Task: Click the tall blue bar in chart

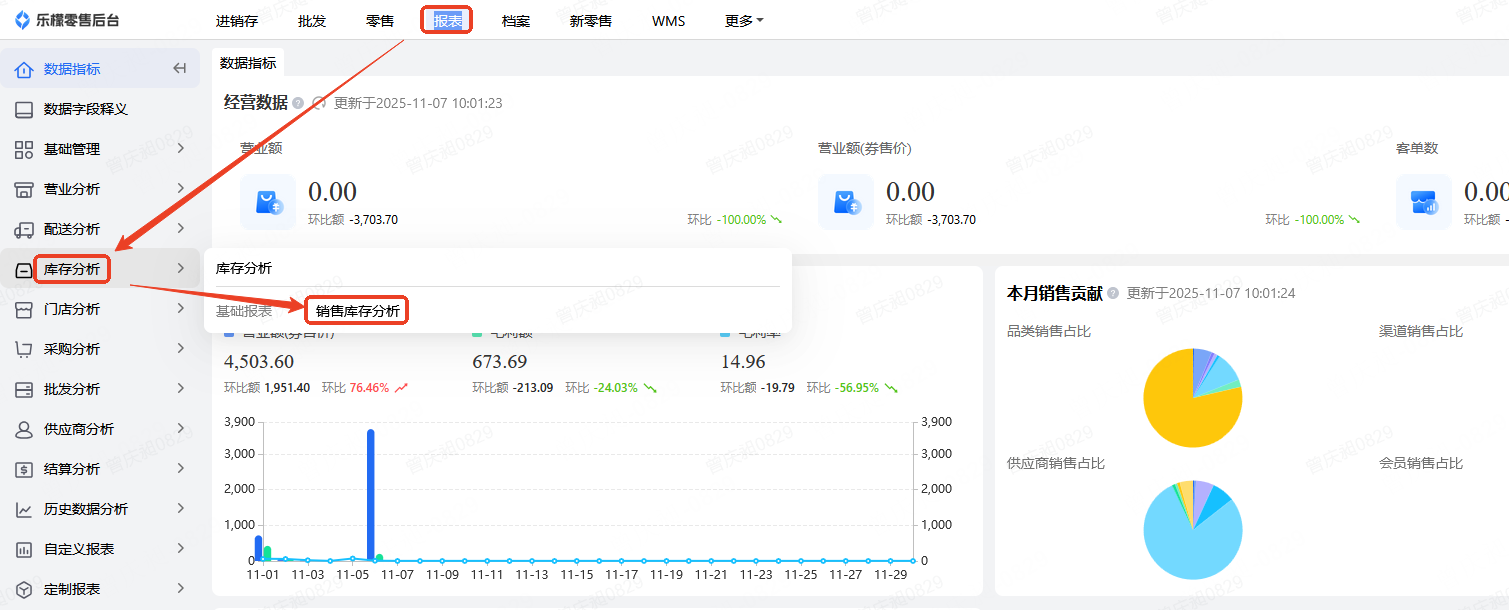Action: pyautogui.click(x=370, y=495)
